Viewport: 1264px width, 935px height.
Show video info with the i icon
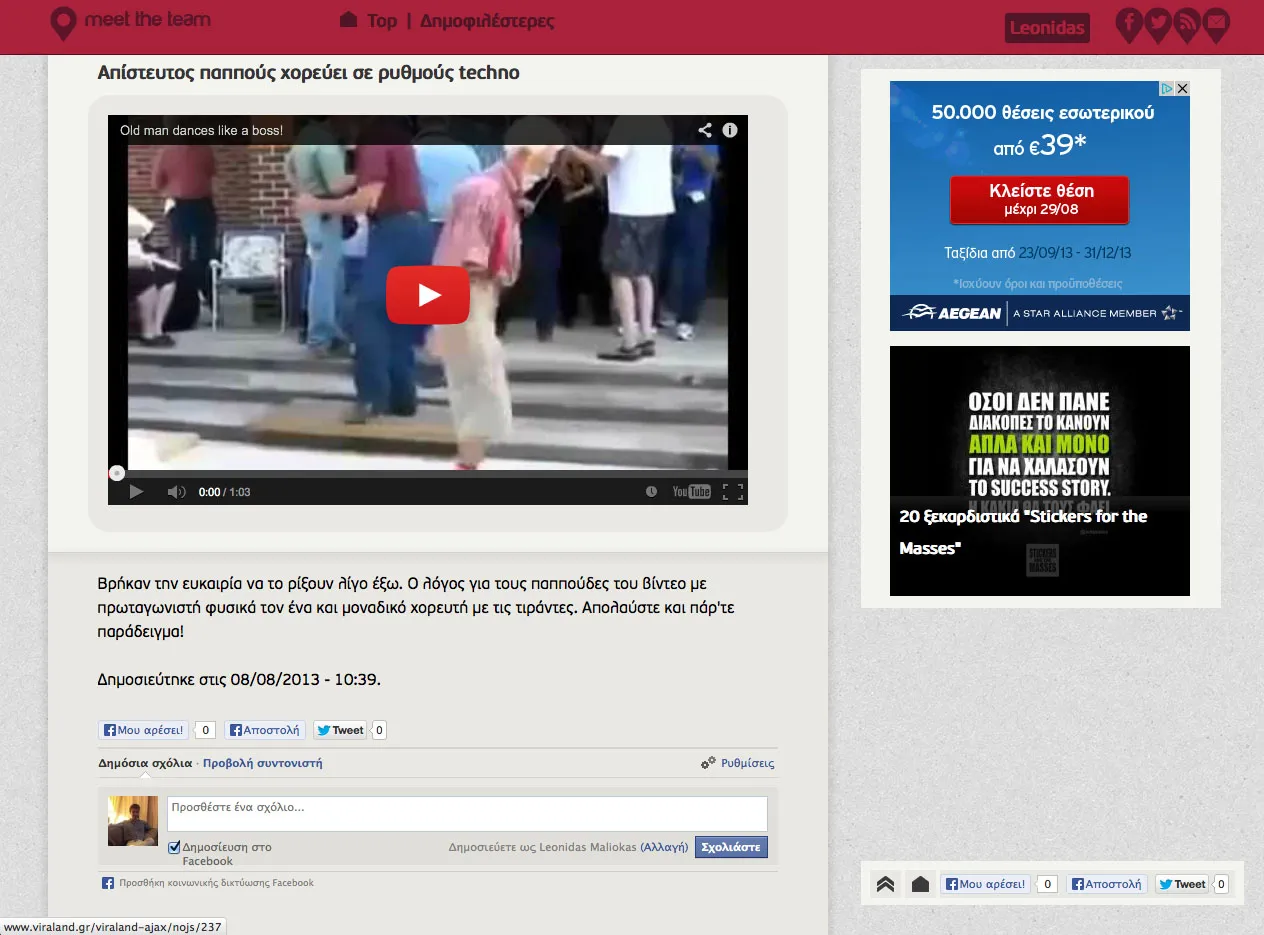click(x=730, y=130)
